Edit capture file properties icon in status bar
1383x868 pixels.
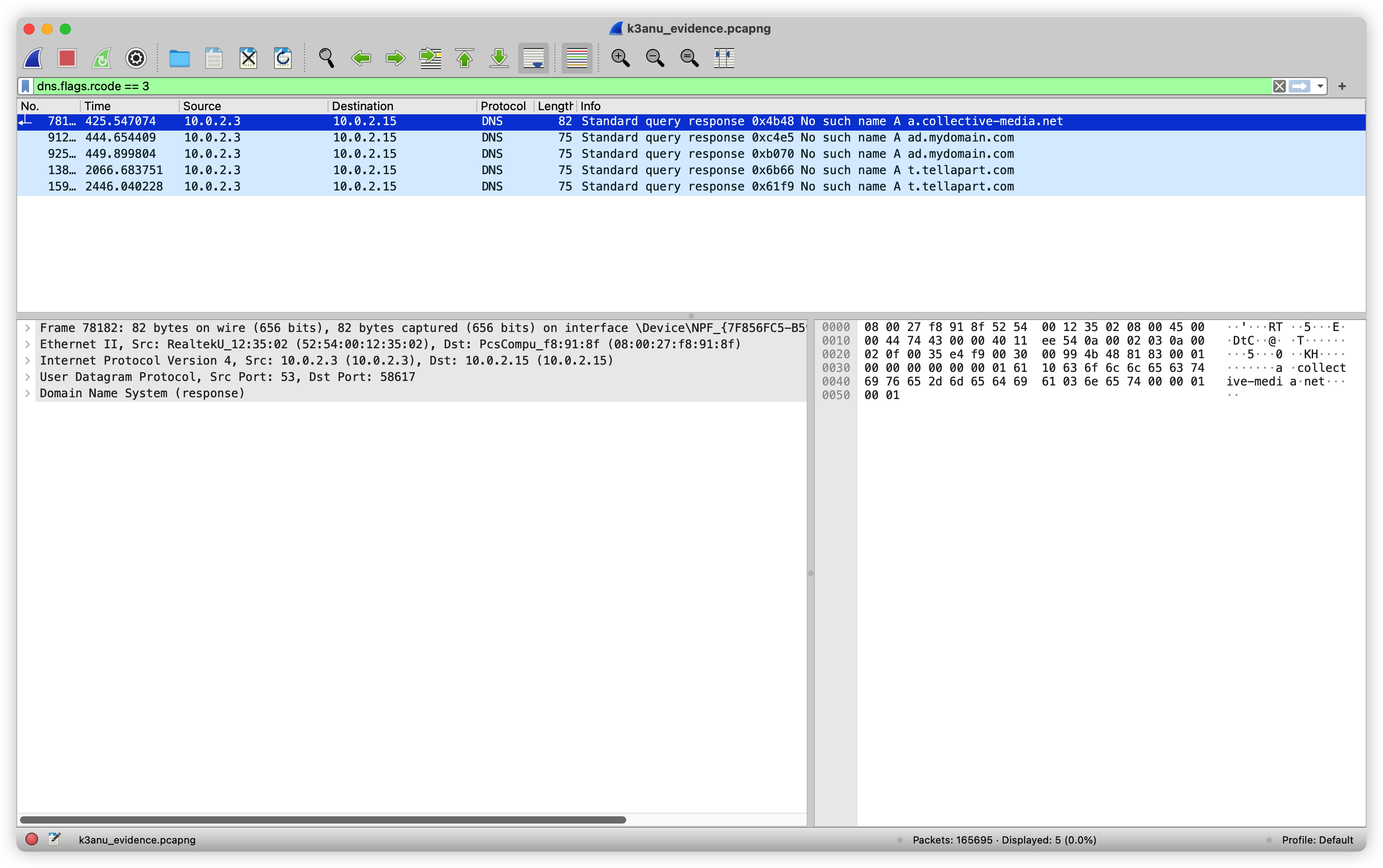(x=54, y=839)
